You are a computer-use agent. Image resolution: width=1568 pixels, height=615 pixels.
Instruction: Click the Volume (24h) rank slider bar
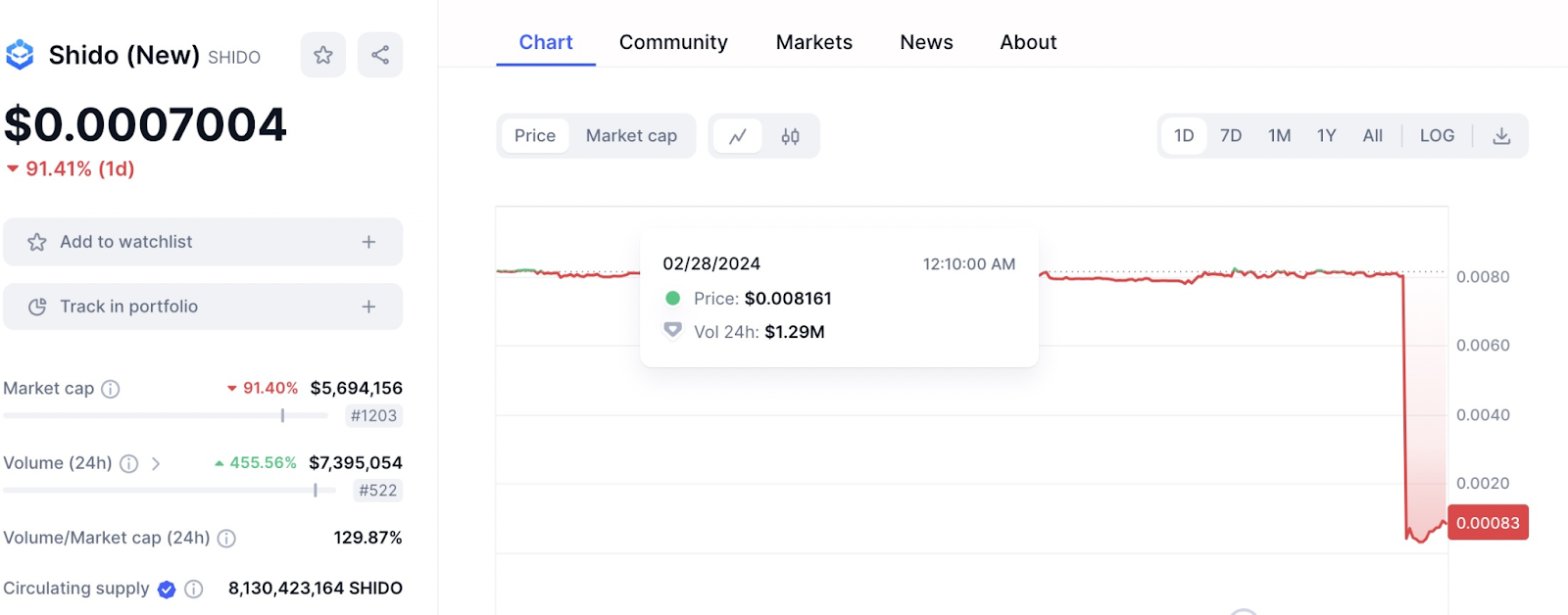point(170,490)
